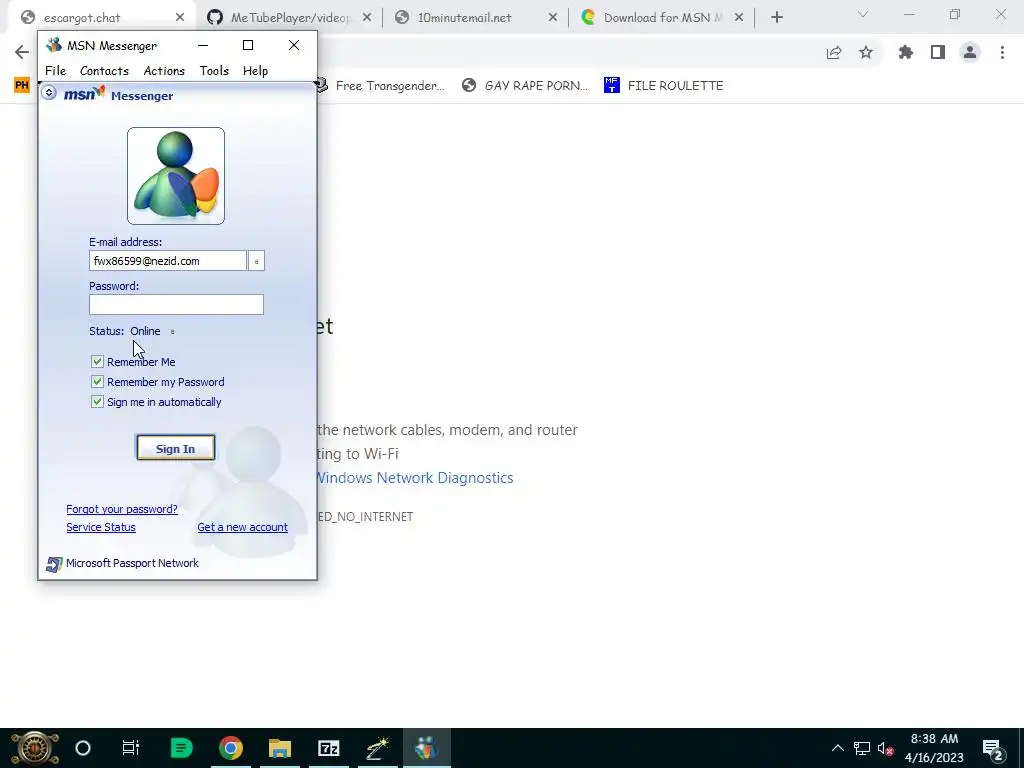Image resolution: width=1024 pixels, height=768 pixels.
Task: Switch to the escargot.chat tab
Action: tap(82, 18)
